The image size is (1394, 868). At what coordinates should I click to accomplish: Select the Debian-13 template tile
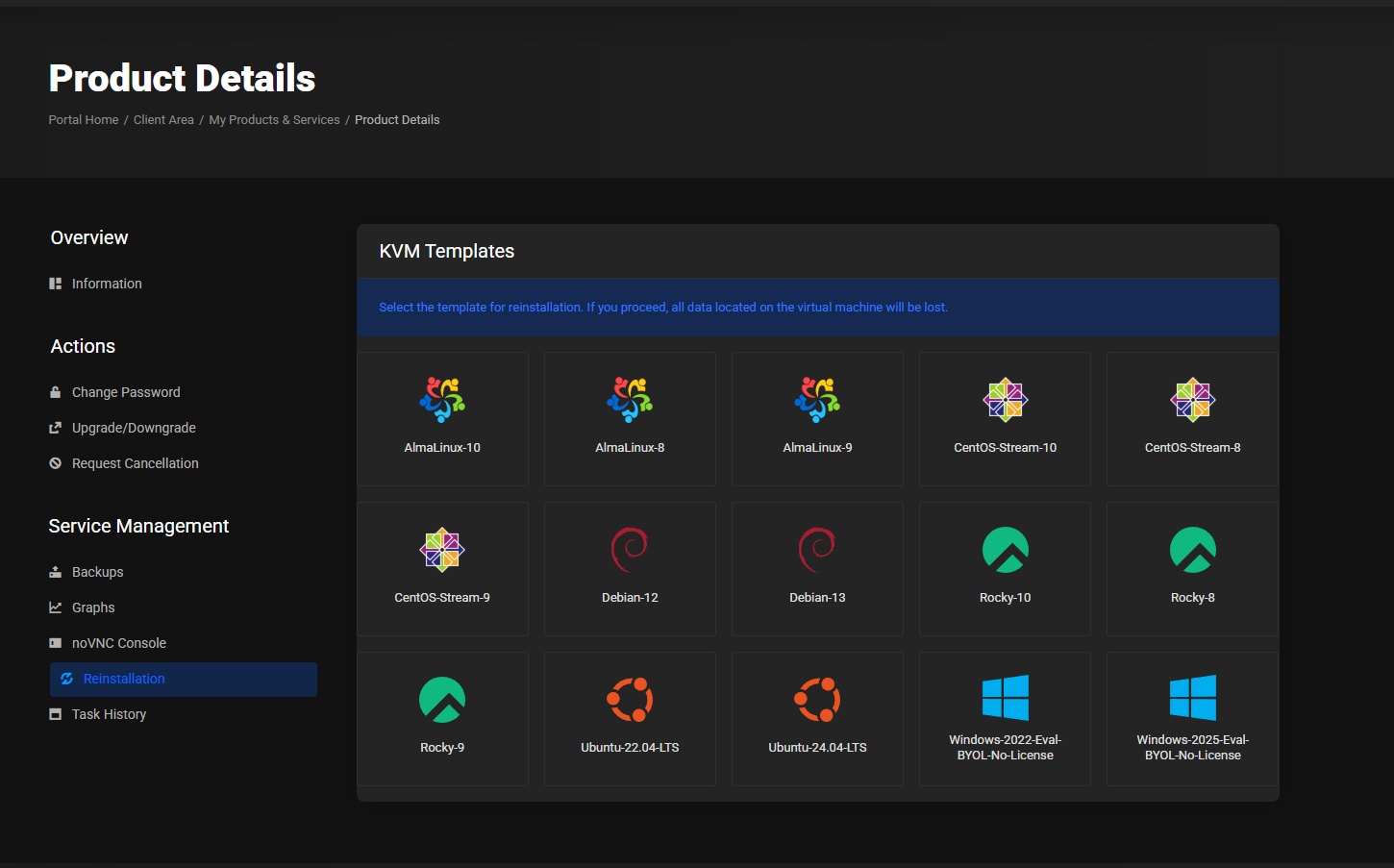(817, 569)
